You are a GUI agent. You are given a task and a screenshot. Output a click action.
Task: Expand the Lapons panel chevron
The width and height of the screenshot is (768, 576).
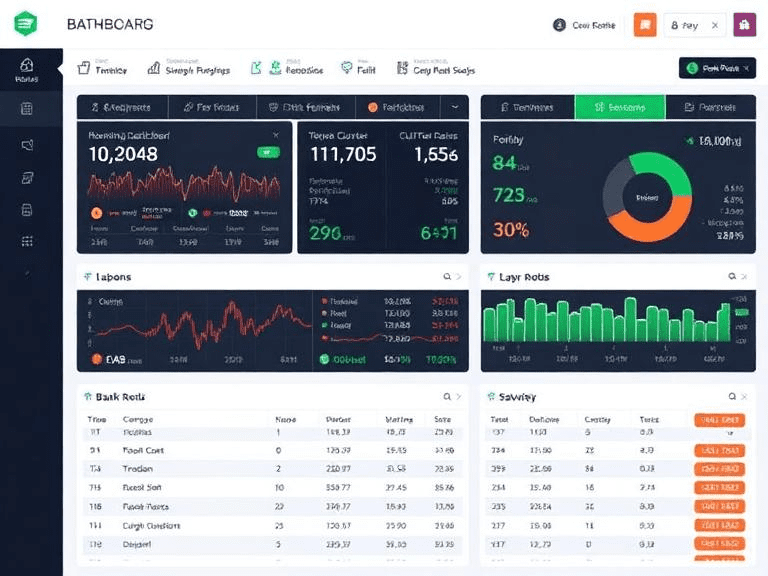(x=459, y=277)
